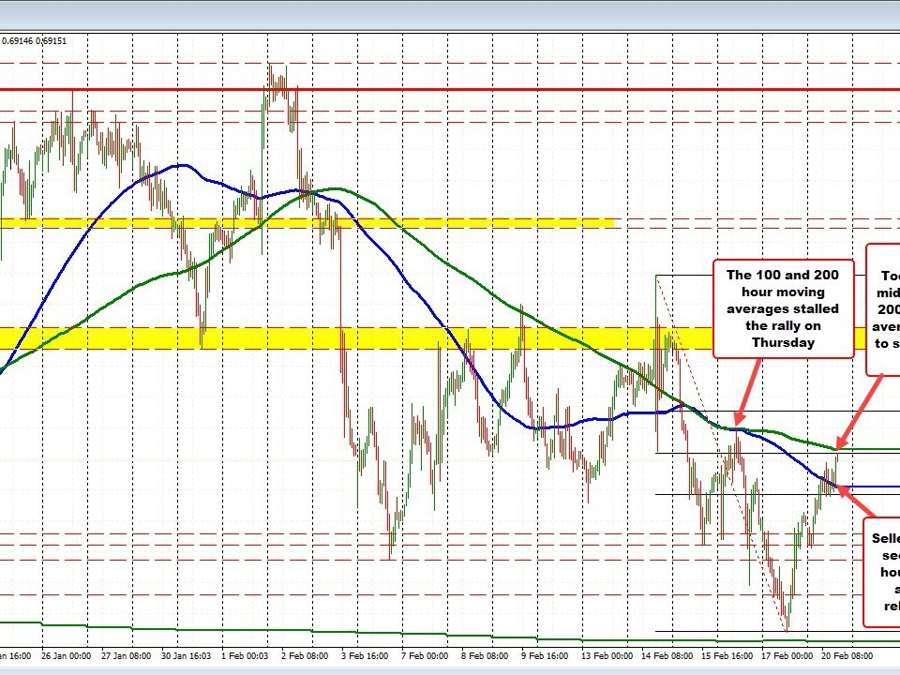The image size is (900, 675).
Task: Select the red arrowhead pointing at the blue average
Action: pos(841,487)
